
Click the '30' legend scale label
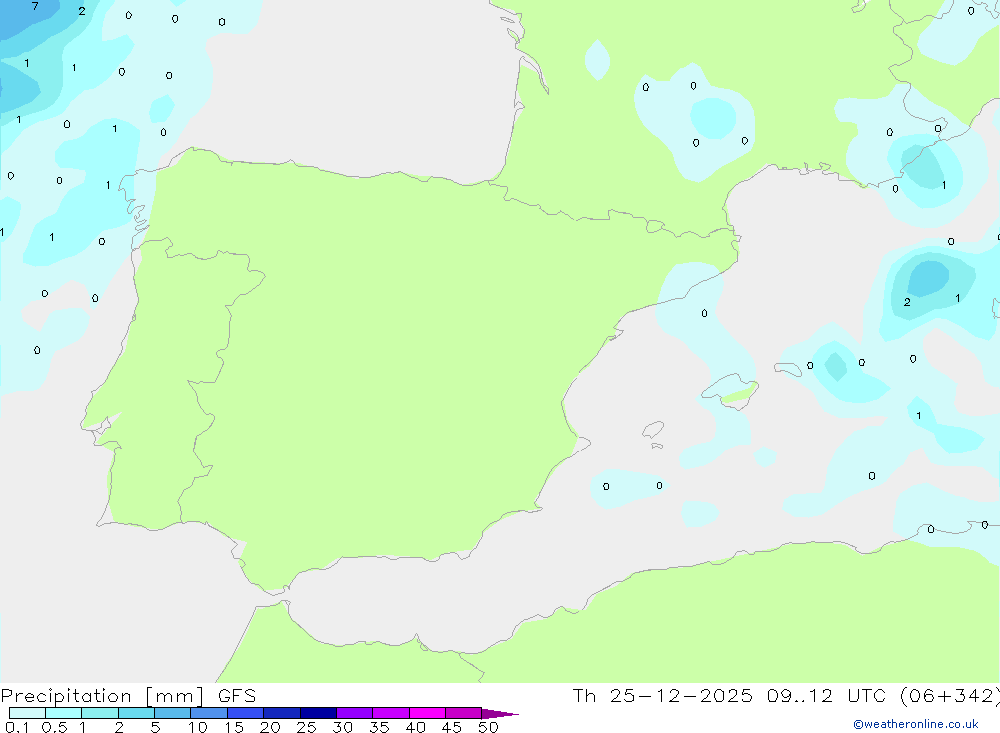[x=343, y=727]
